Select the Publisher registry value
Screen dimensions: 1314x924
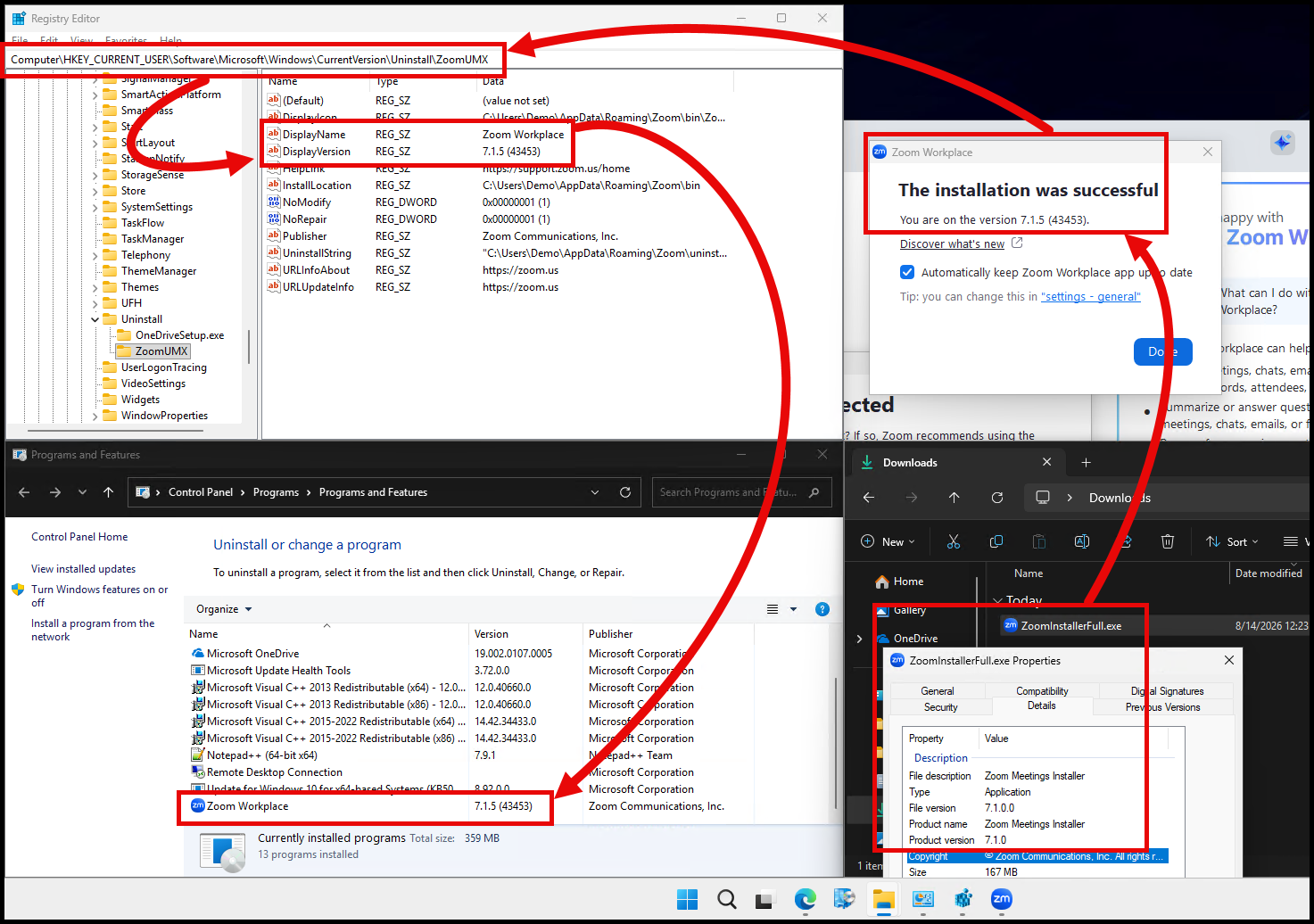tap(304, 236)
